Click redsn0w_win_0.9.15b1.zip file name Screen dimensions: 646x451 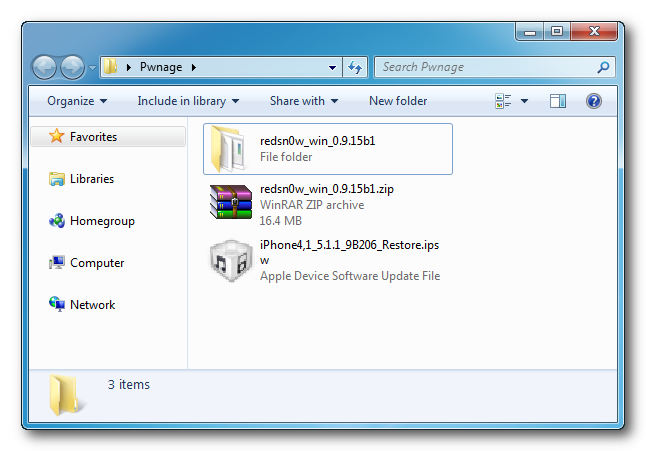(x=327, y=189)
